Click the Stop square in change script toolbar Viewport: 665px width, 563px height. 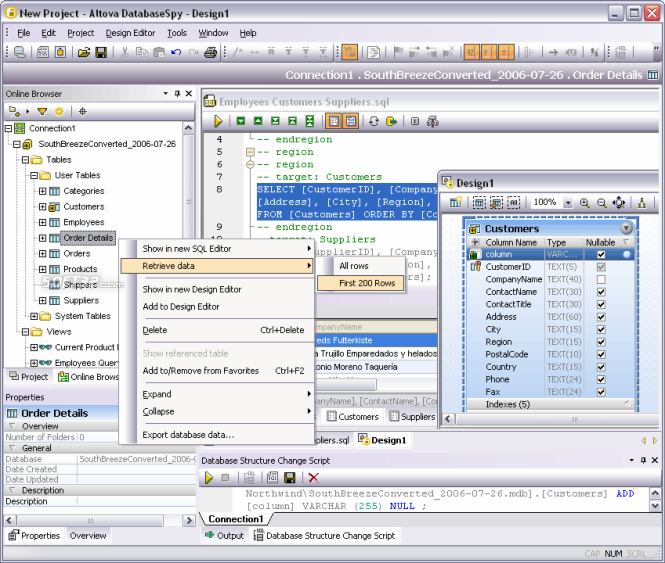(225, 478)
